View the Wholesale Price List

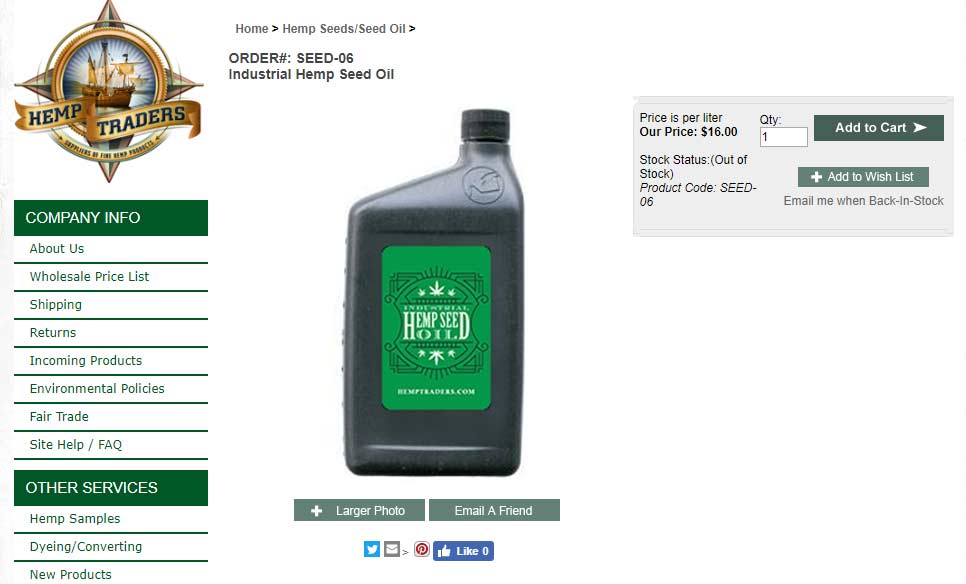click(x=89, y=277)
